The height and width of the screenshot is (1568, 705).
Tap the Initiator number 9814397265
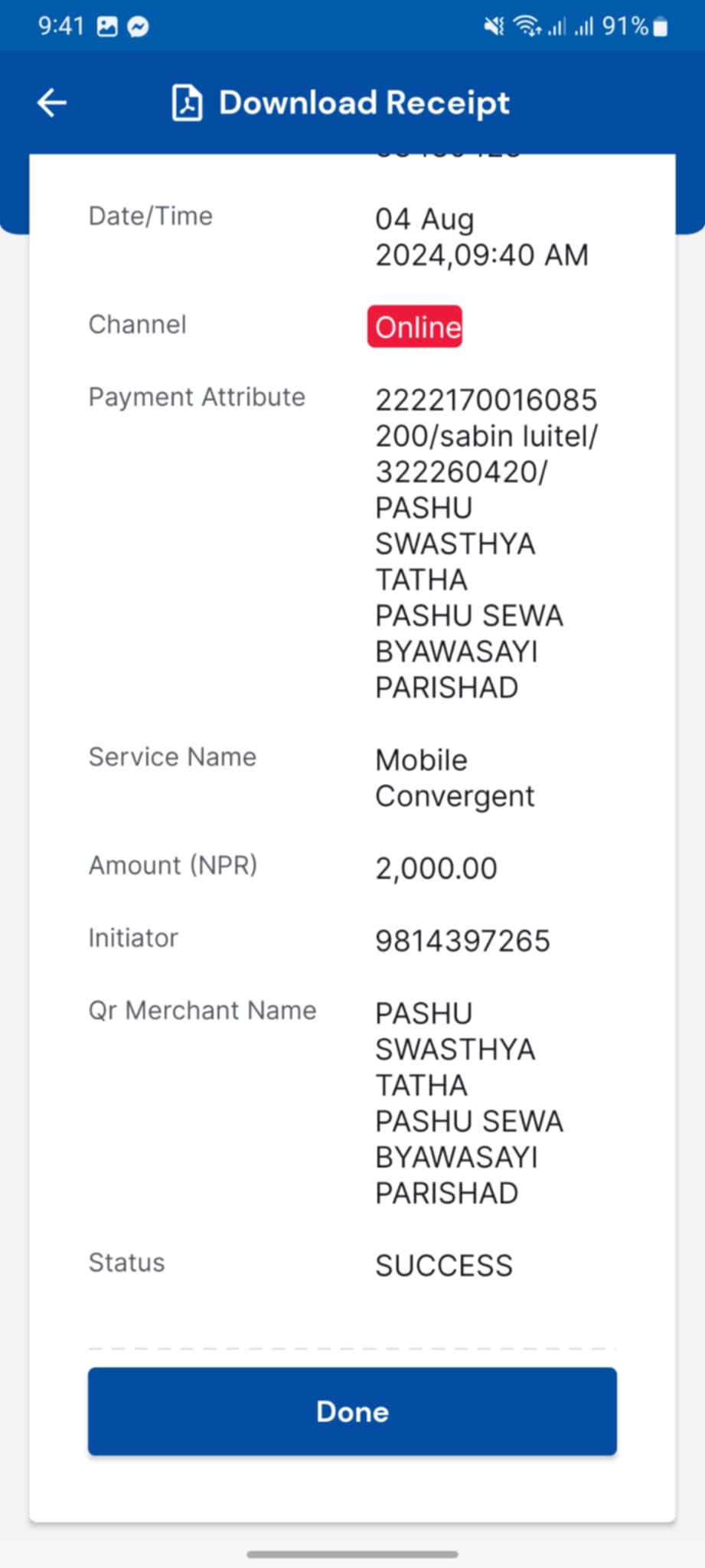point(462,941)
